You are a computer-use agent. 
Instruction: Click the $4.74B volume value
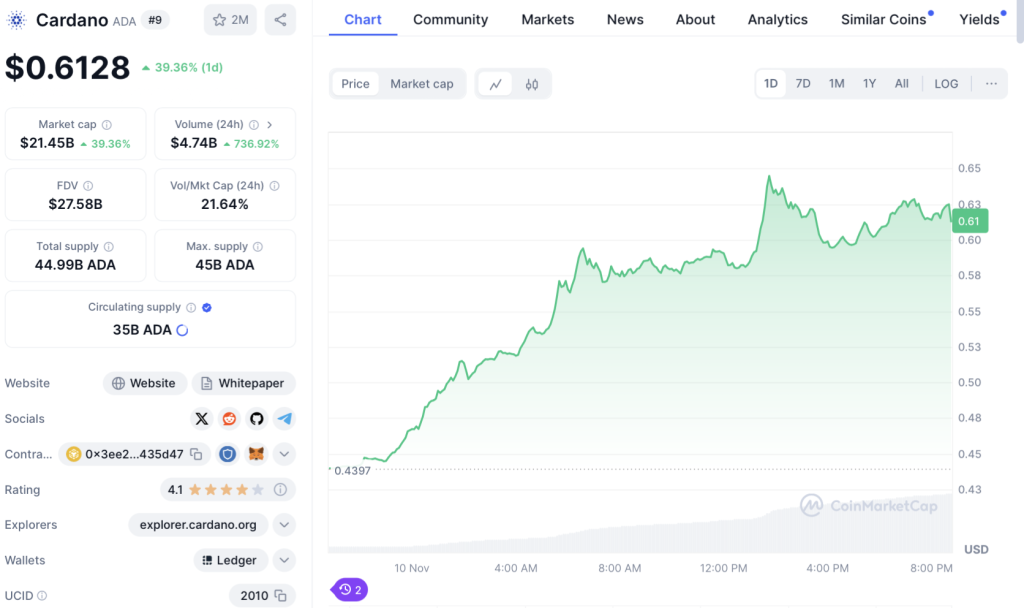194,143
